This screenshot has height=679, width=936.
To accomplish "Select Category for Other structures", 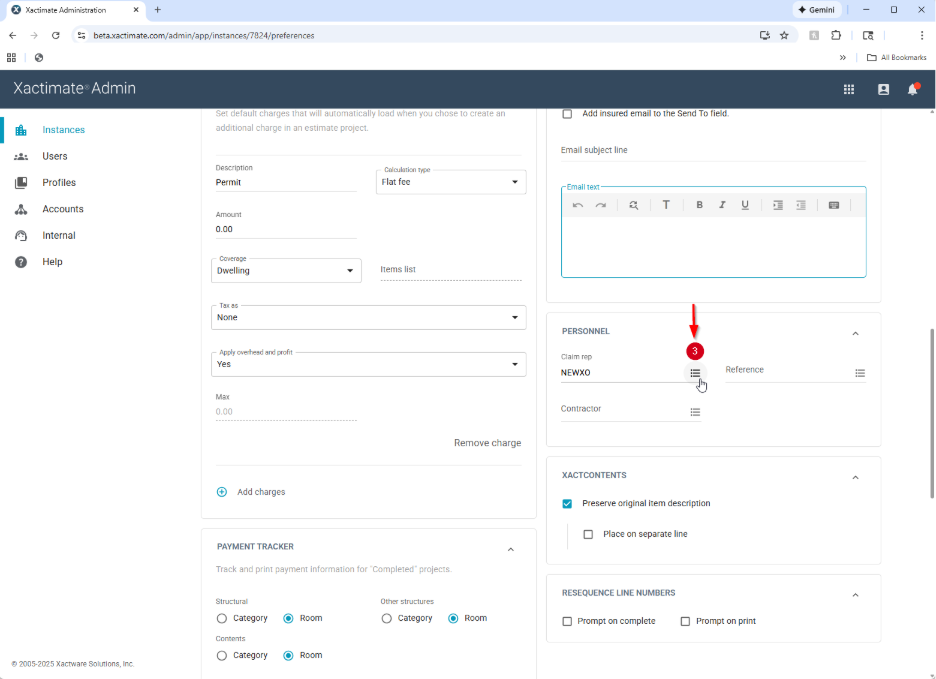I will [386, 618].
